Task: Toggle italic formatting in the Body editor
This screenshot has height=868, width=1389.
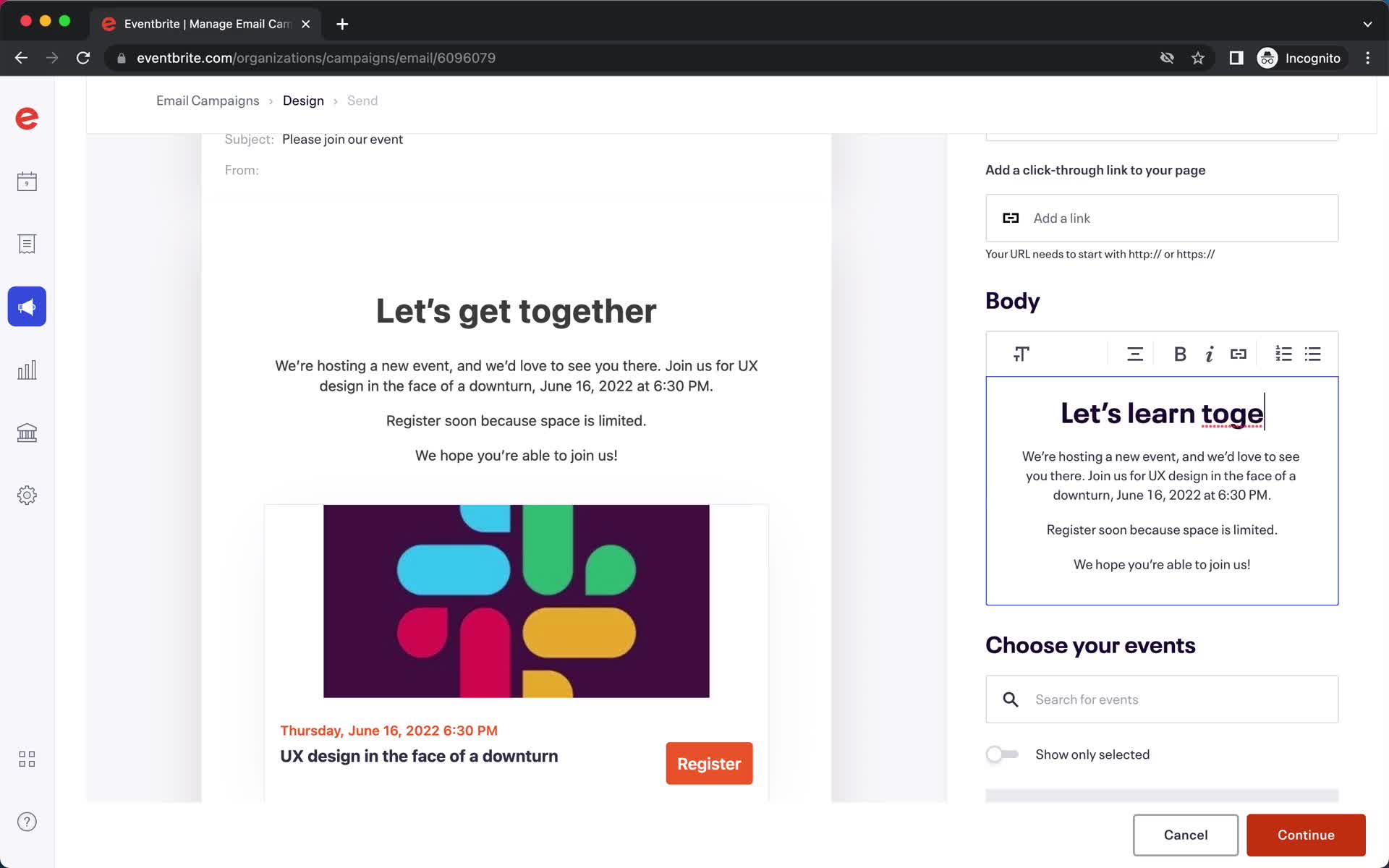Action: (1209, 354)
